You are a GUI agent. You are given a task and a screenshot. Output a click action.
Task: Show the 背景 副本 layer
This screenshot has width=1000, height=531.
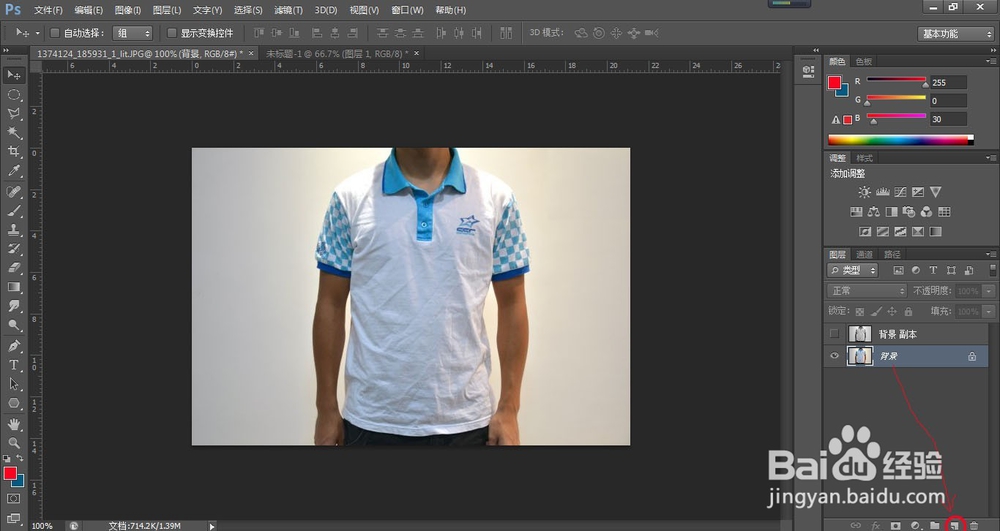tap(834, 333)
